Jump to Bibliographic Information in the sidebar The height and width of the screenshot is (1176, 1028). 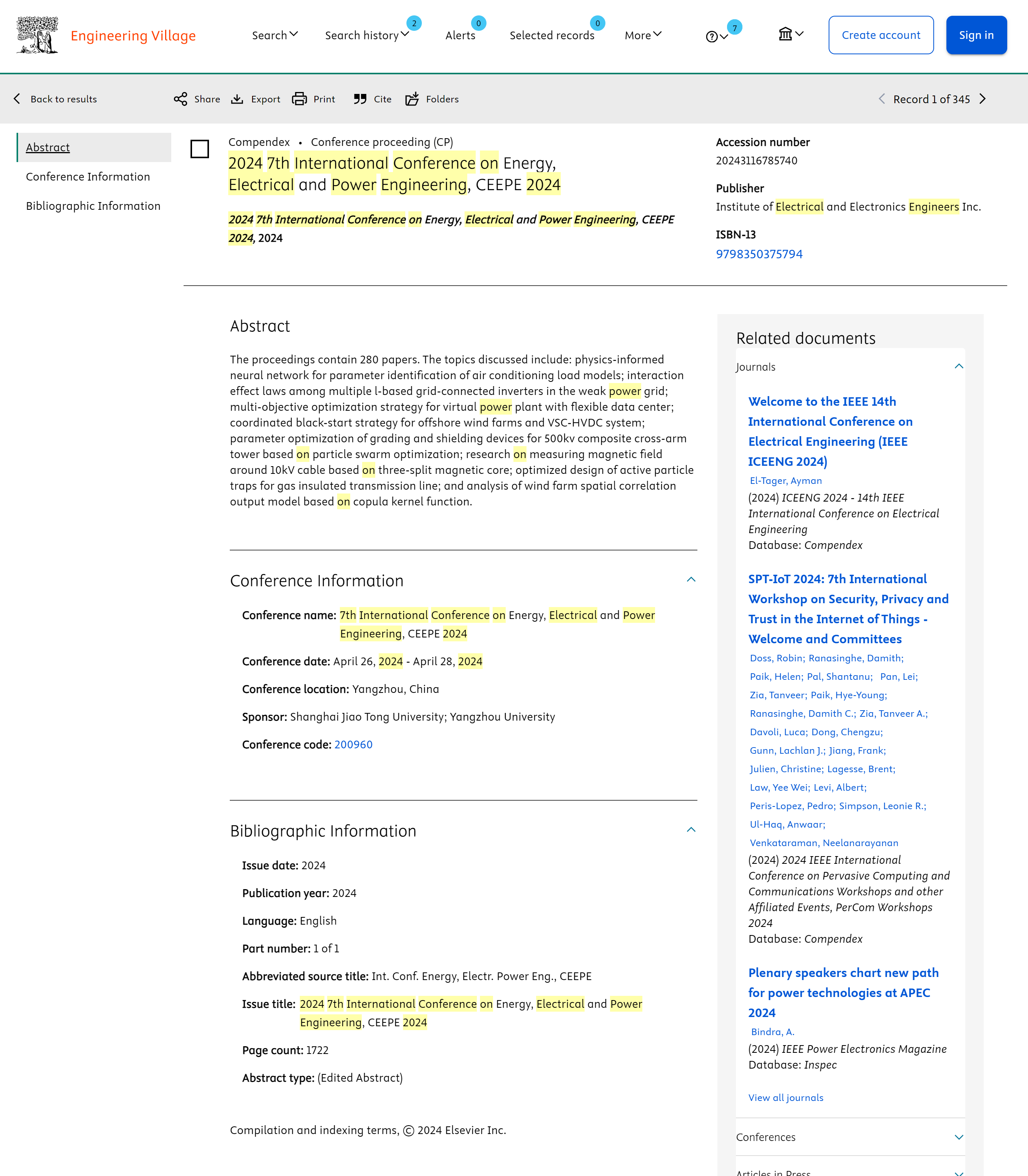[93, 206]
